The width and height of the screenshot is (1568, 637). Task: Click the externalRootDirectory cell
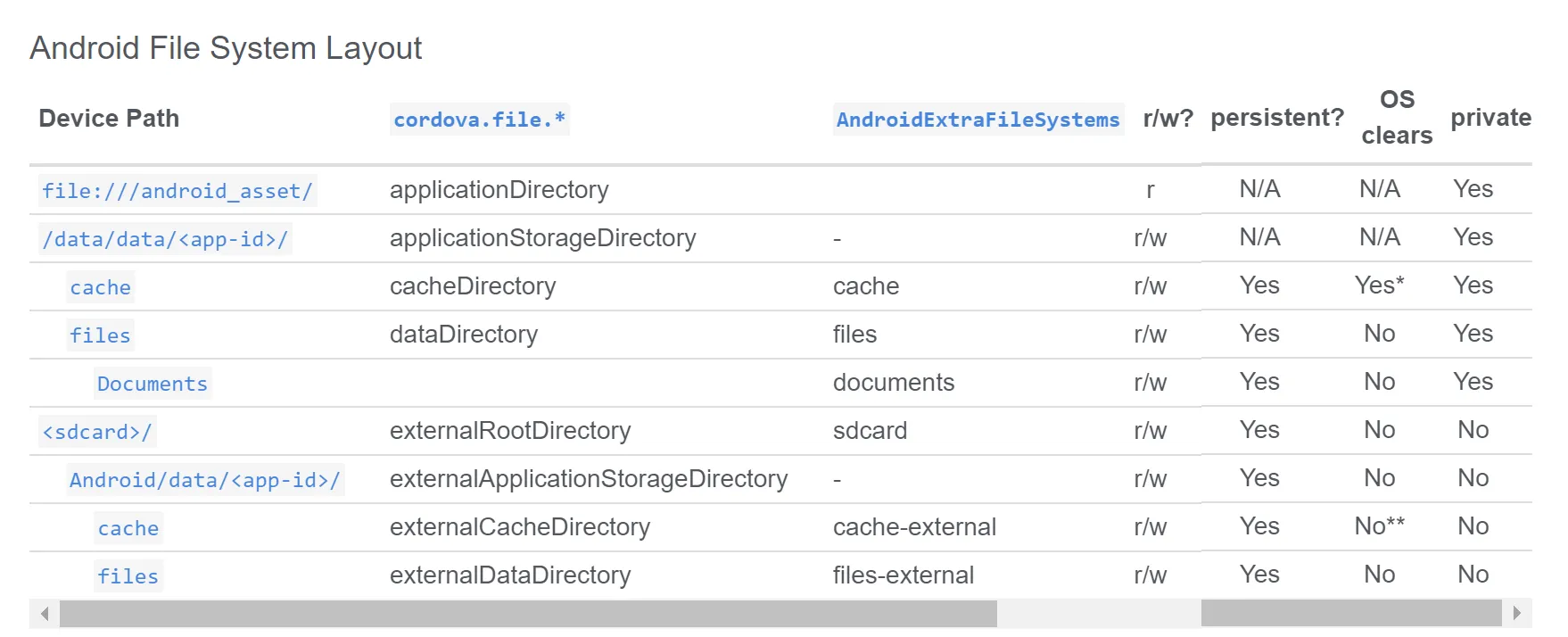(x=510, y=431)
